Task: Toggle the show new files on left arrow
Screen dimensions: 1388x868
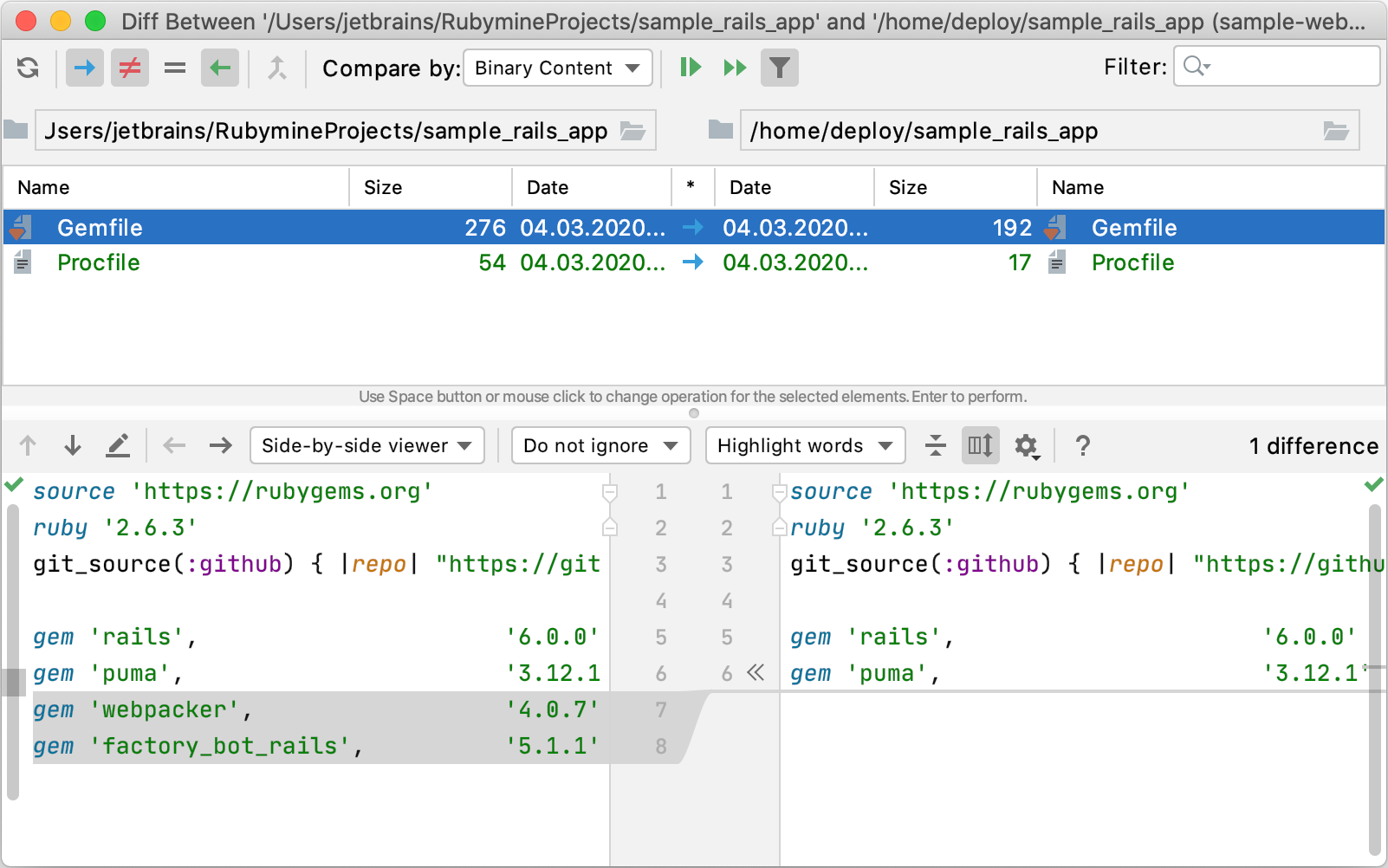Action: tap(85, 68)
